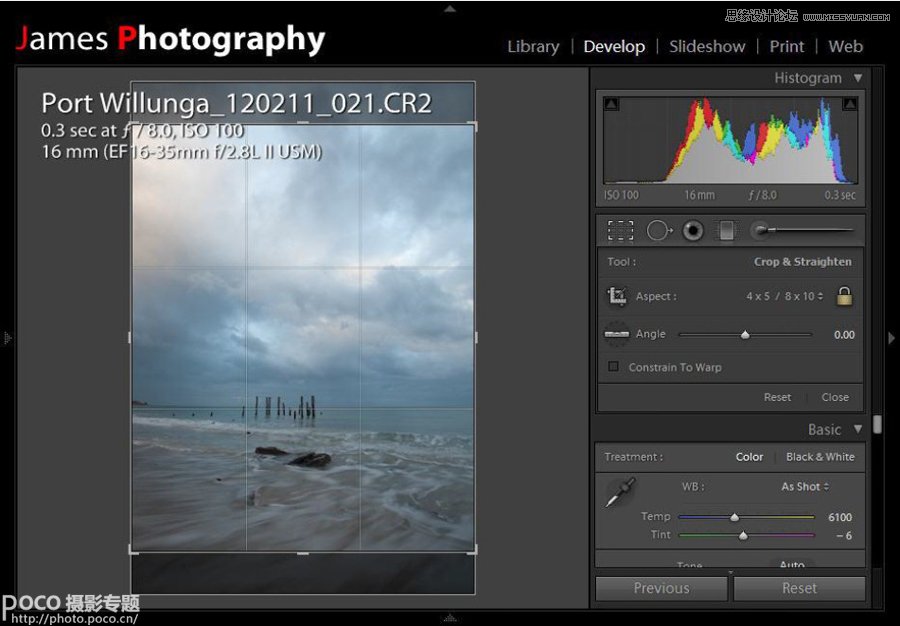Click Close in Crop & Straighten panel

835,397
